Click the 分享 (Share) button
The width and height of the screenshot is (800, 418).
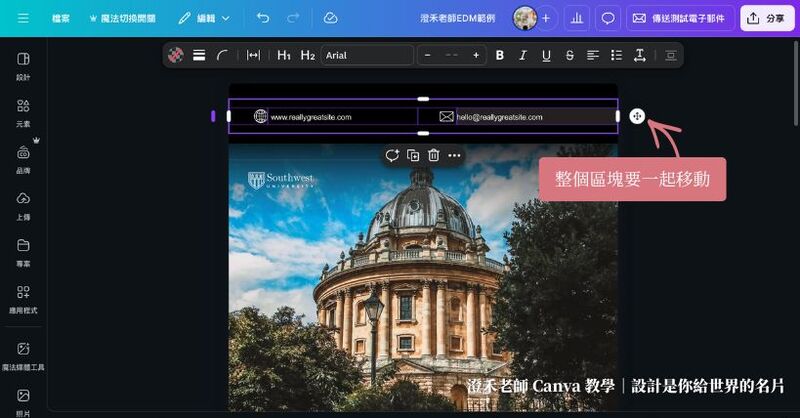coord(765,18)
